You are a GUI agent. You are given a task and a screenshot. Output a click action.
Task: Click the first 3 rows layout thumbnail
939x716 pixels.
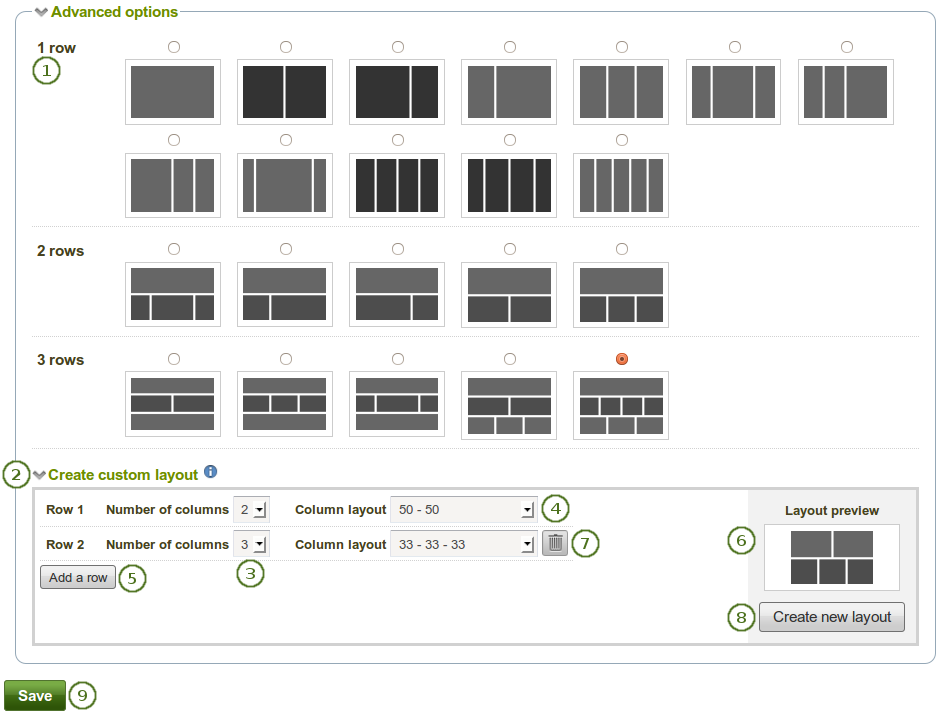pyautogui.click(x=173, y=404)
